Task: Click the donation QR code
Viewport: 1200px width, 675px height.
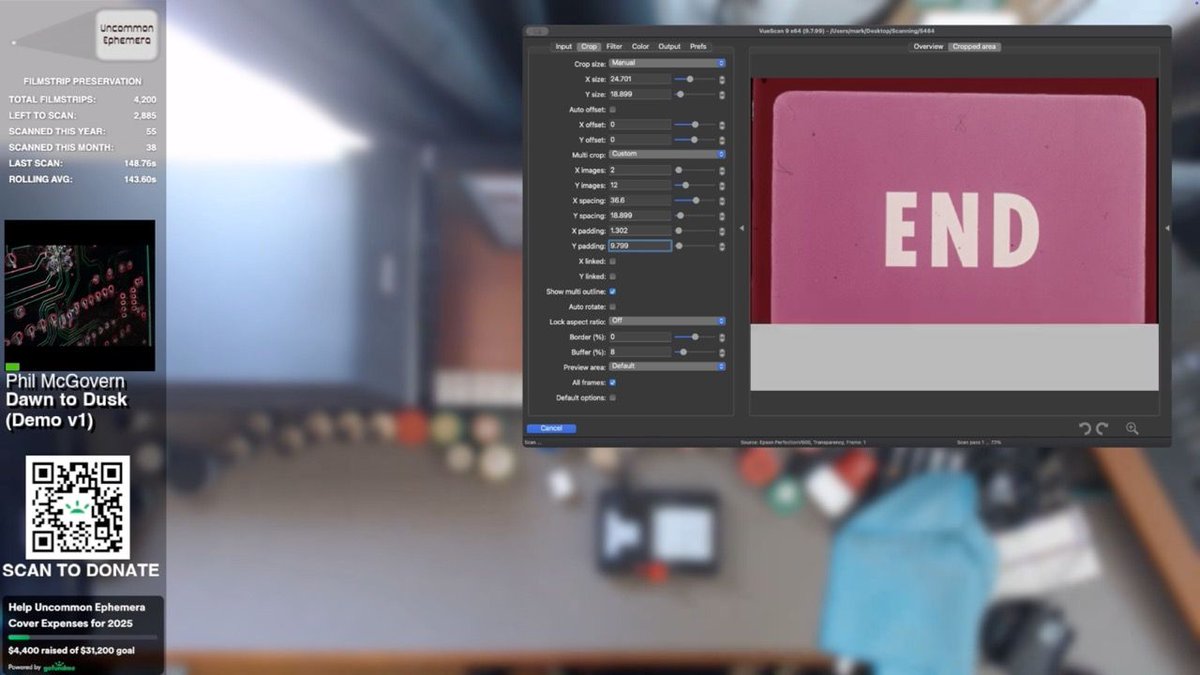Action: [x=78, y=507]
